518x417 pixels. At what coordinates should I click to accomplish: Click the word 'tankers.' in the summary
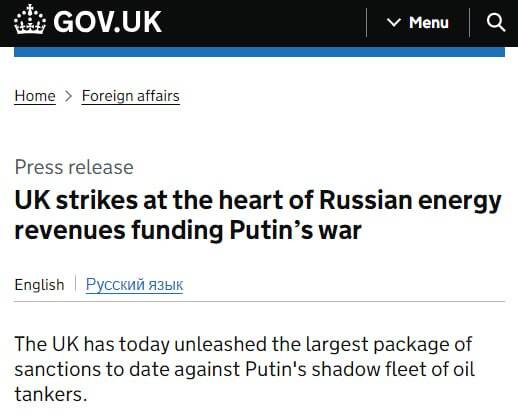tap(51, 395)
